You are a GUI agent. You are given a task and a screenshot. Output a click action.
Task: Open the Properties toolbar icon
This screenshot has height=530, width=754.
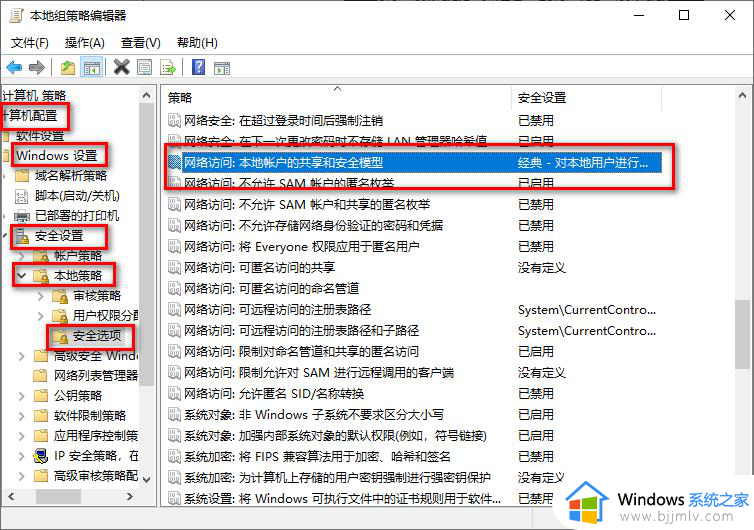145,67
